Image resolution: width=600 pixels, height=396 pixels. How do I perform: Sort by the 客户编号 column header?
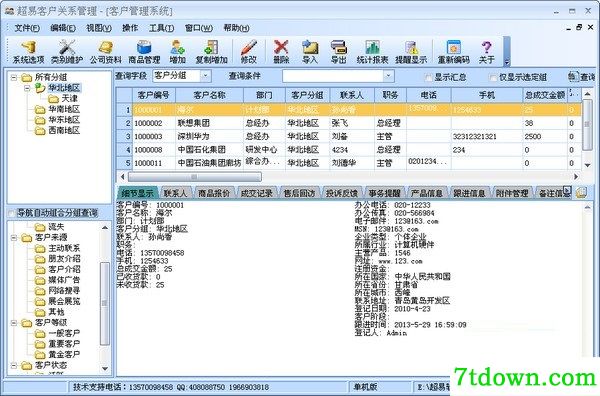153,95
